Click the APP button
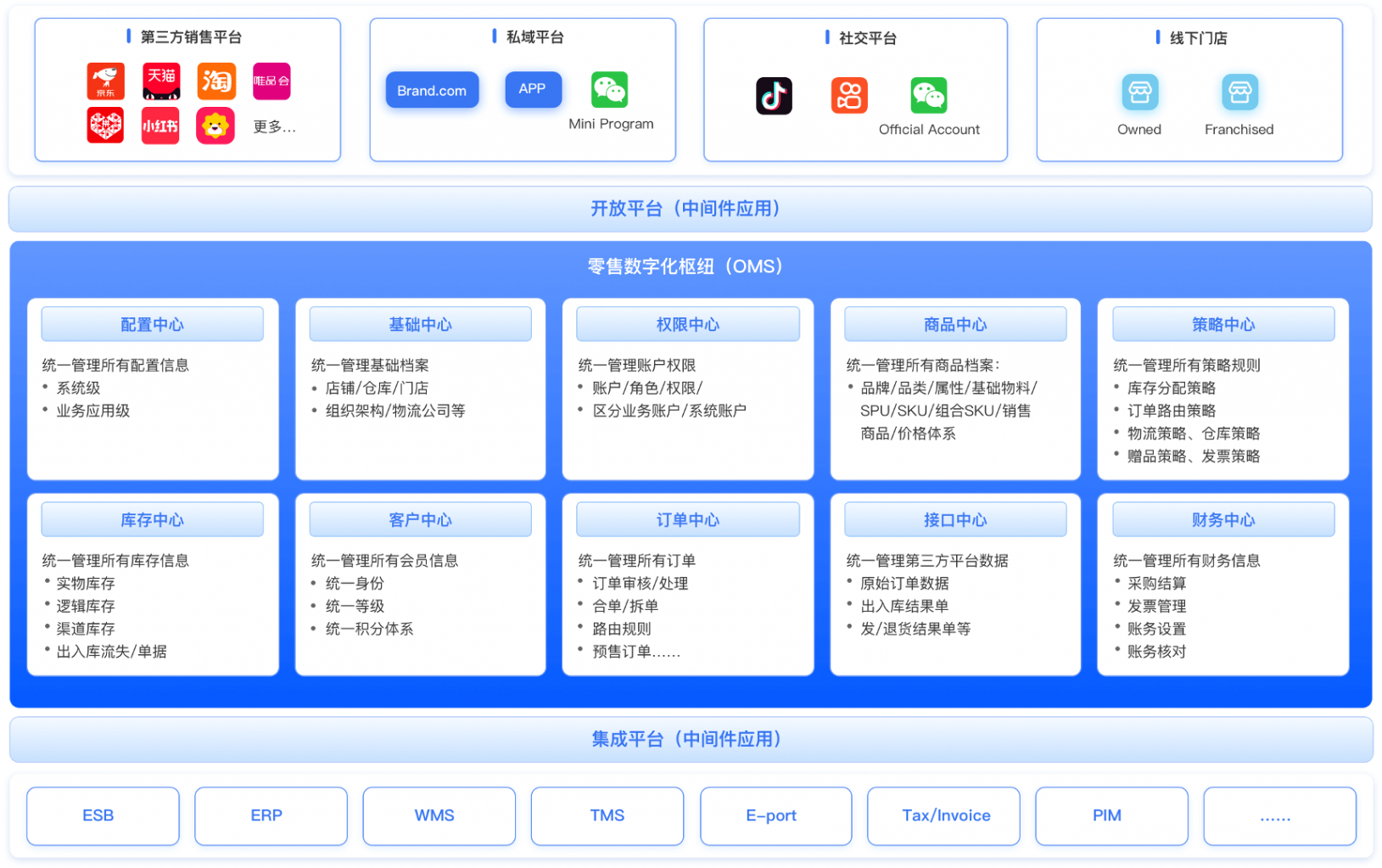This screenshot has height=868, width=1382. 533,89
